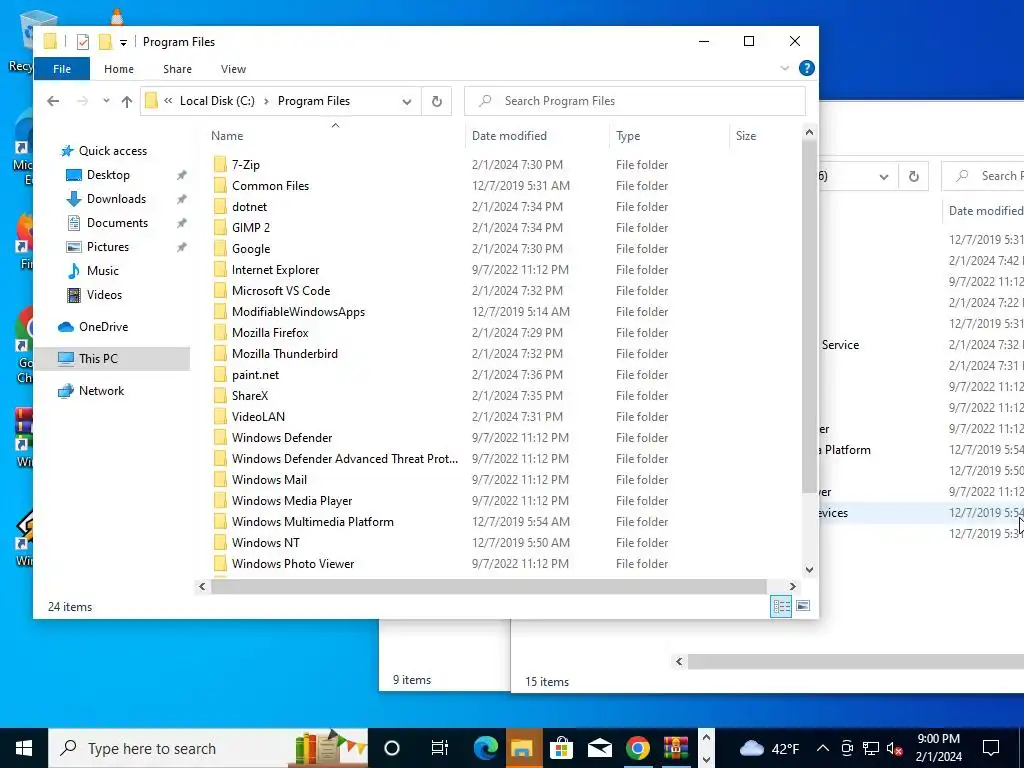Open Music in the navigation pane

coord(103,270)
